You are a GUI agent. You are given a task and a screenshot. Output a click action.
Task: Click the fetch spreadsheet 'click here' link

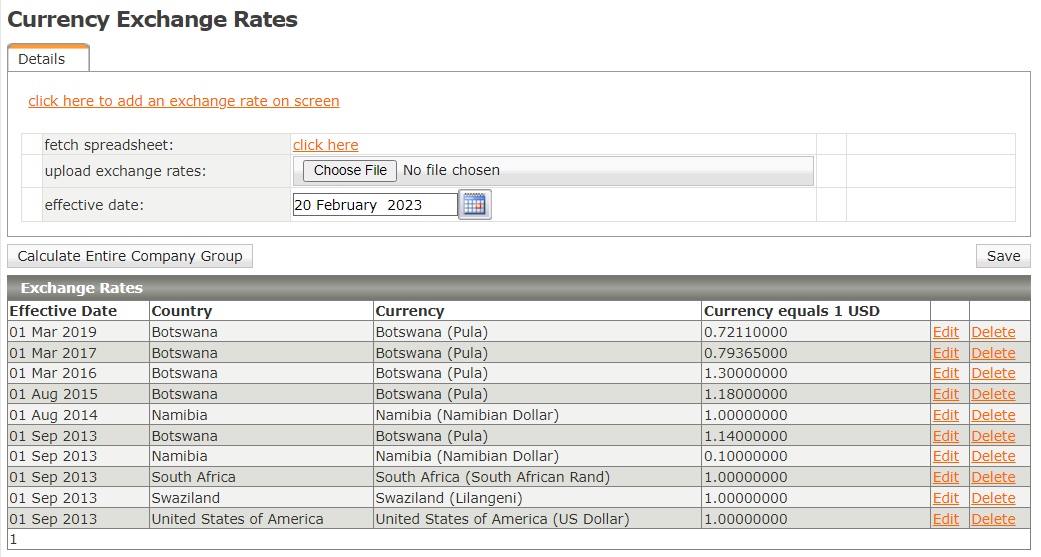pos(326,145)
